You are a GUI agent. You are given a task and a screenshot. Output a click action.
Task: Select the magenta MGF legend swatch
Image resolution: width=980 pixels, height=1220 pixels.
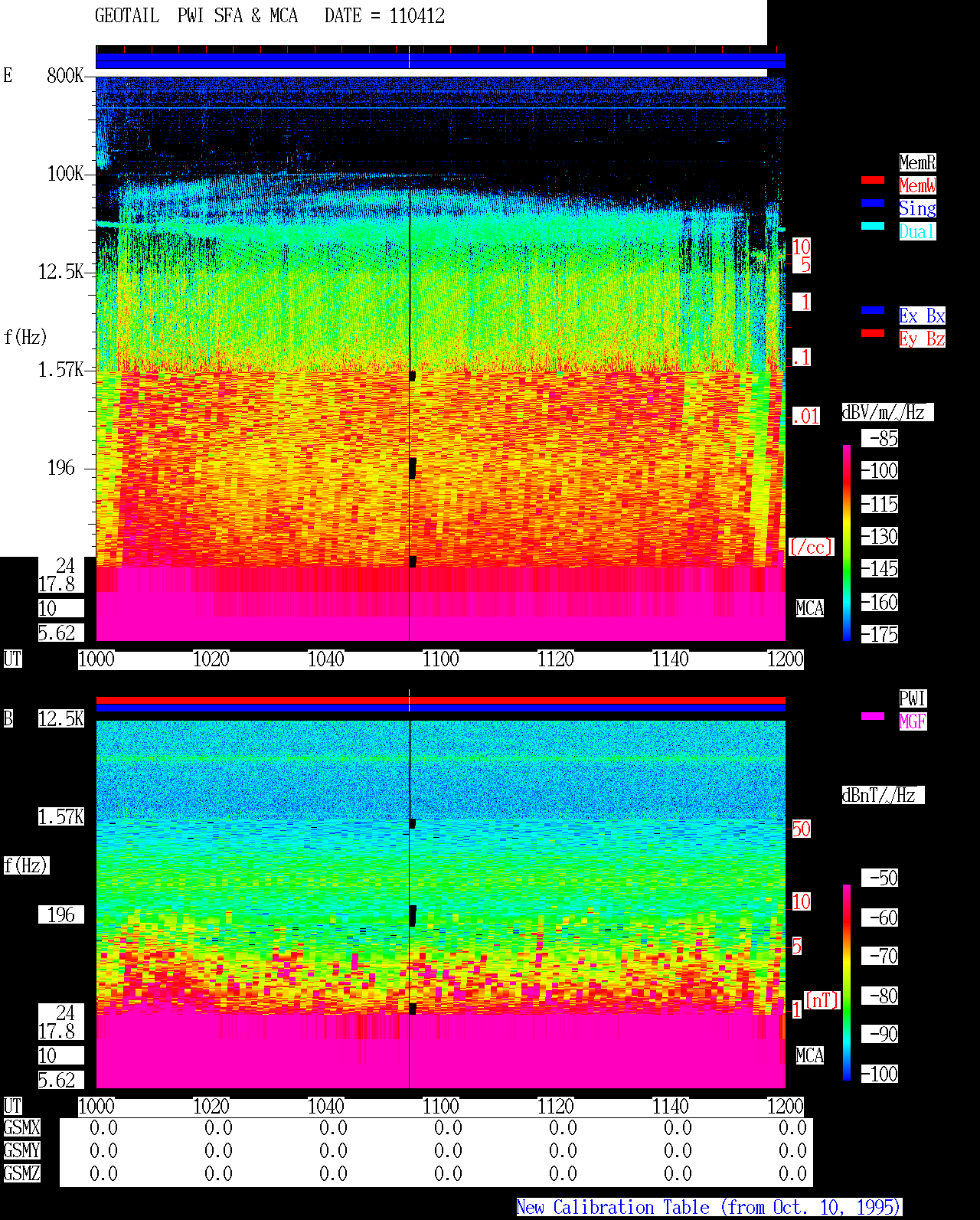[873, 716]
